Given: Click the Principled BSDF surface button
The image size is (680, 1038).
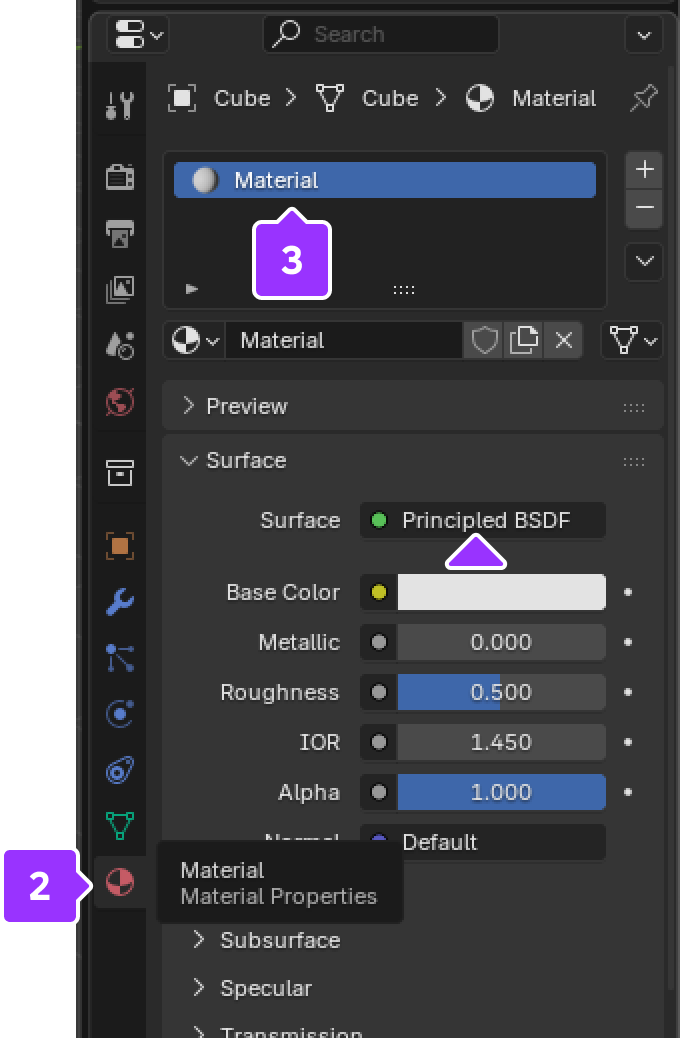Looking at the screenshot, I should click(484, 520).
